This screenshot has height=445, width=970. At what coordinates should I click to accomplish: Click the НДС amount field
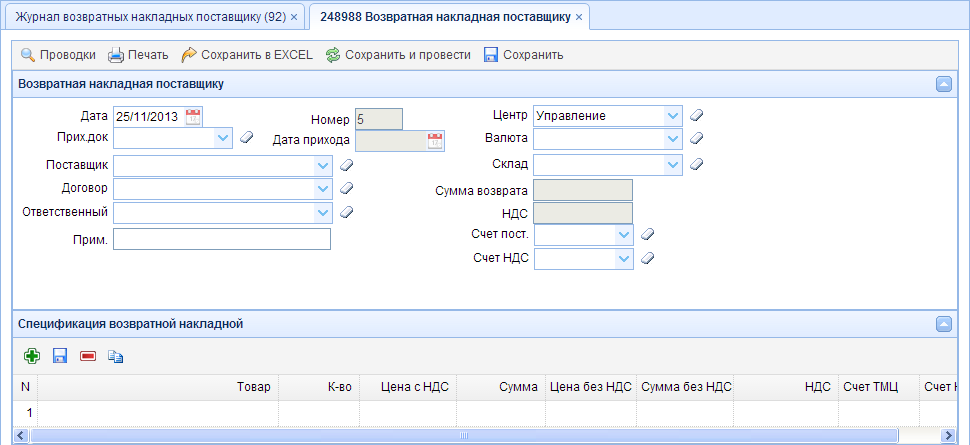[583, 213]
